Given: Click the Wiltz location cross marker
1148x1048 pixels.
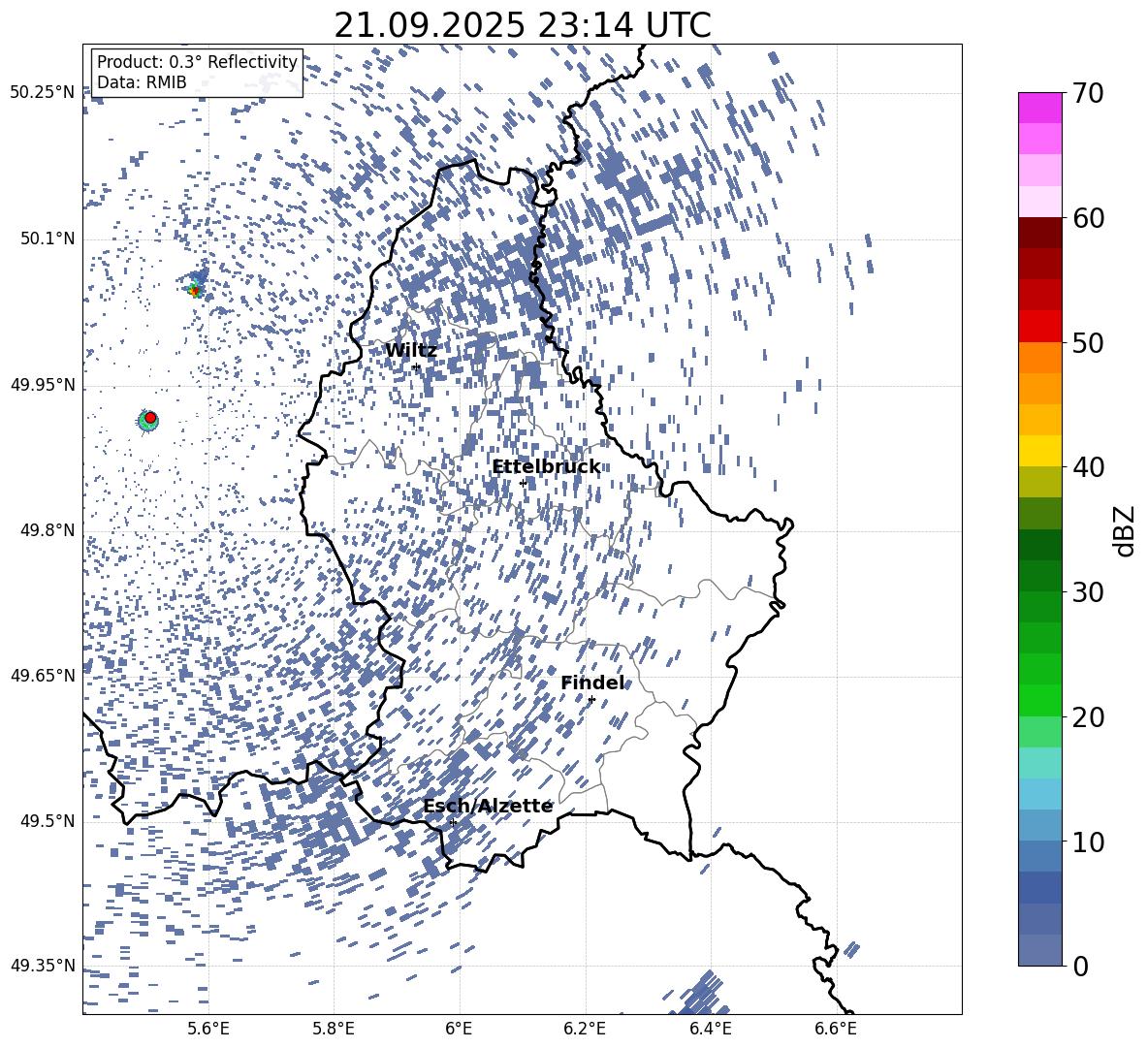Looking at the screenshot, I should (417, 366).
